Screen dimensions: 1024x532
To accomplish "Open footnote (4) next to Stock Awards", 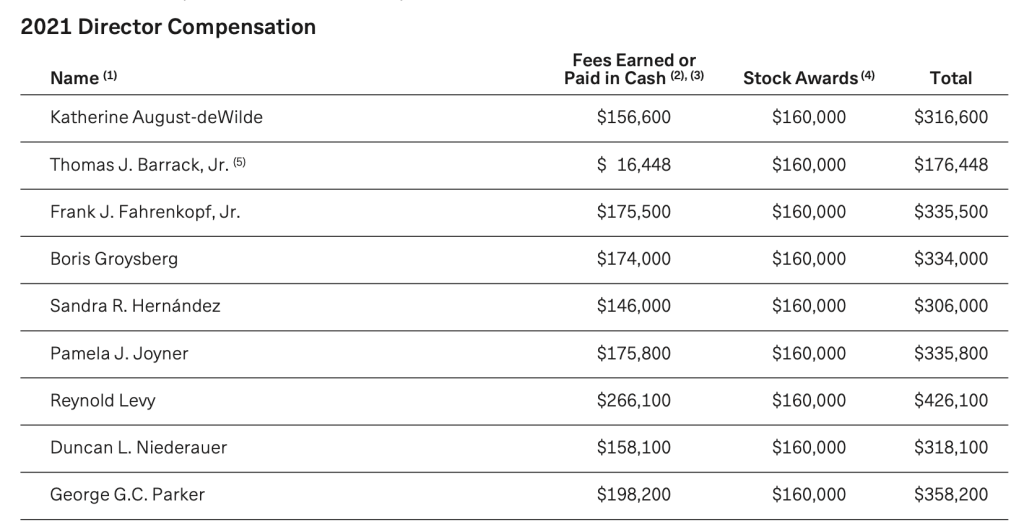I will click(868, 76).
